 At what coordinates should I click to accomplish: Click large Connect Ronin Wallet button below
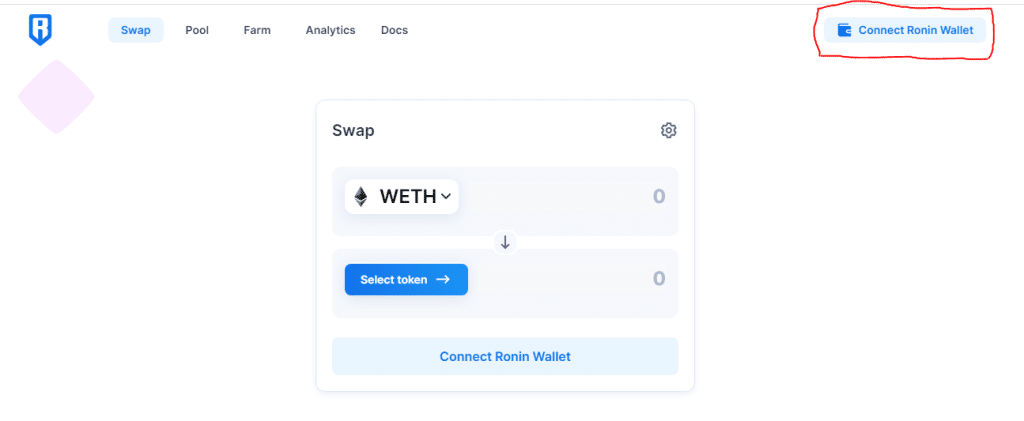[x=505, y=356]
